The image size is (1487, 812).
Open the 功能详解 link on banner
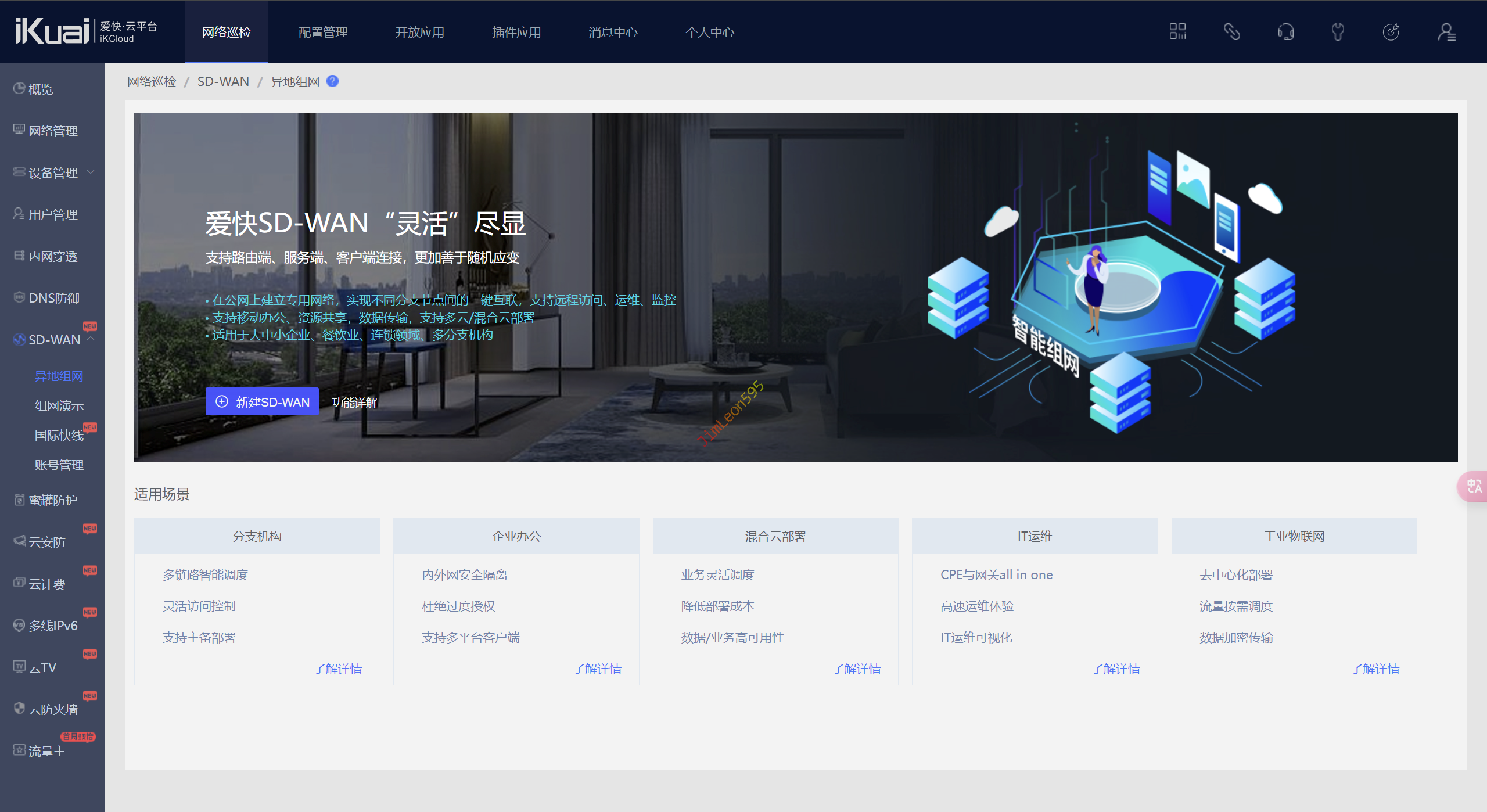coord(354,403)
